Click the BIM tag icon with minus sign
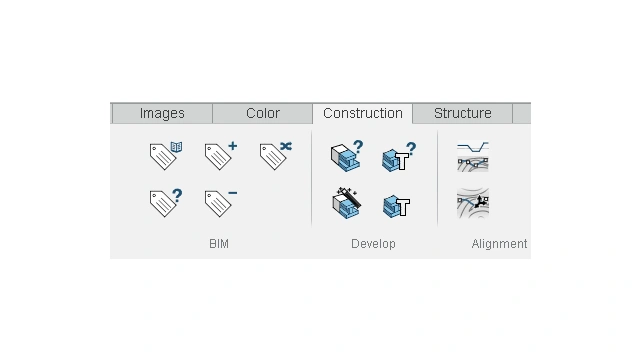Viewport: 640px width, 360px height. coord(221,202)
